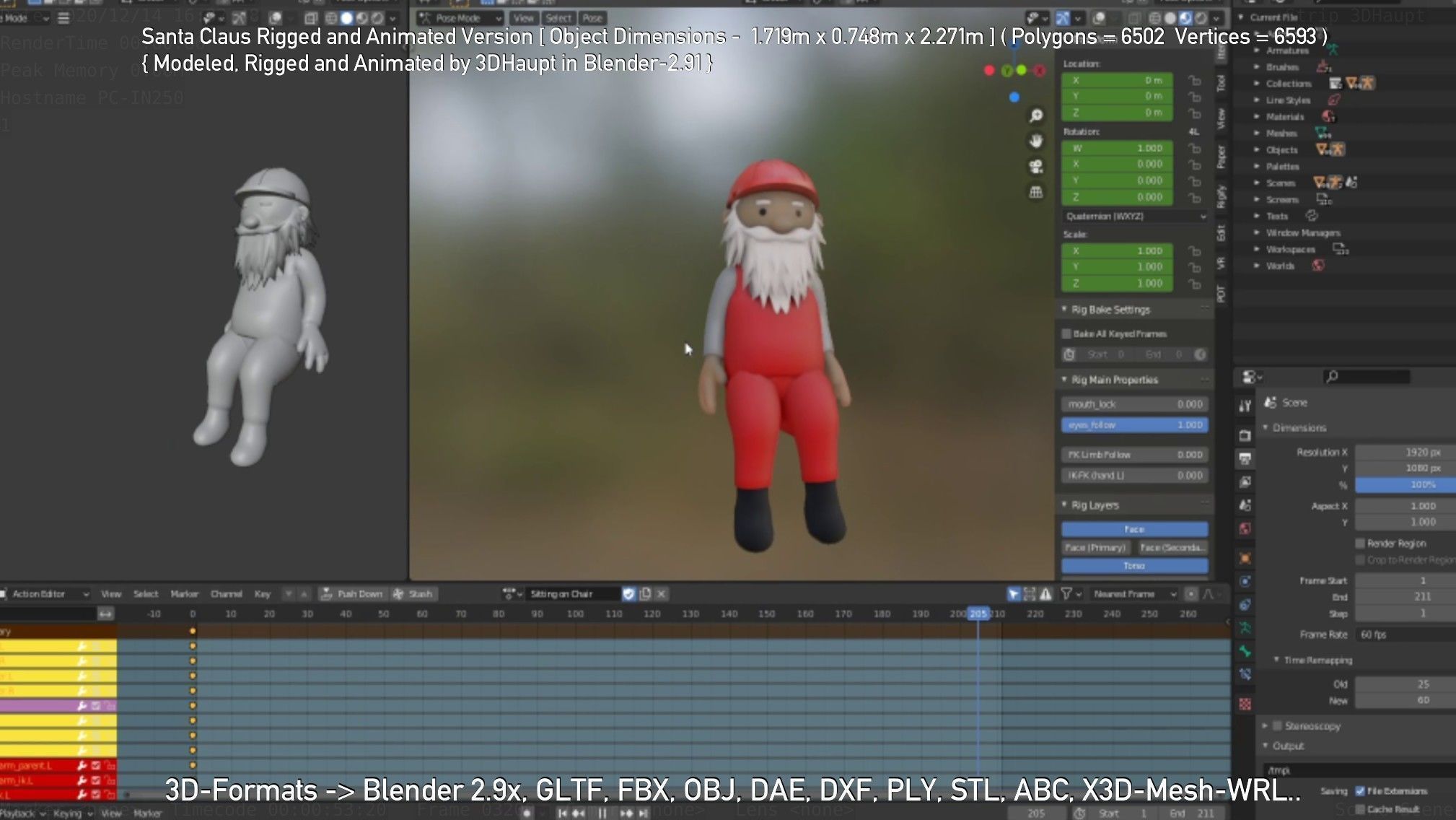Open the Channel menu

tap(226, 594)
